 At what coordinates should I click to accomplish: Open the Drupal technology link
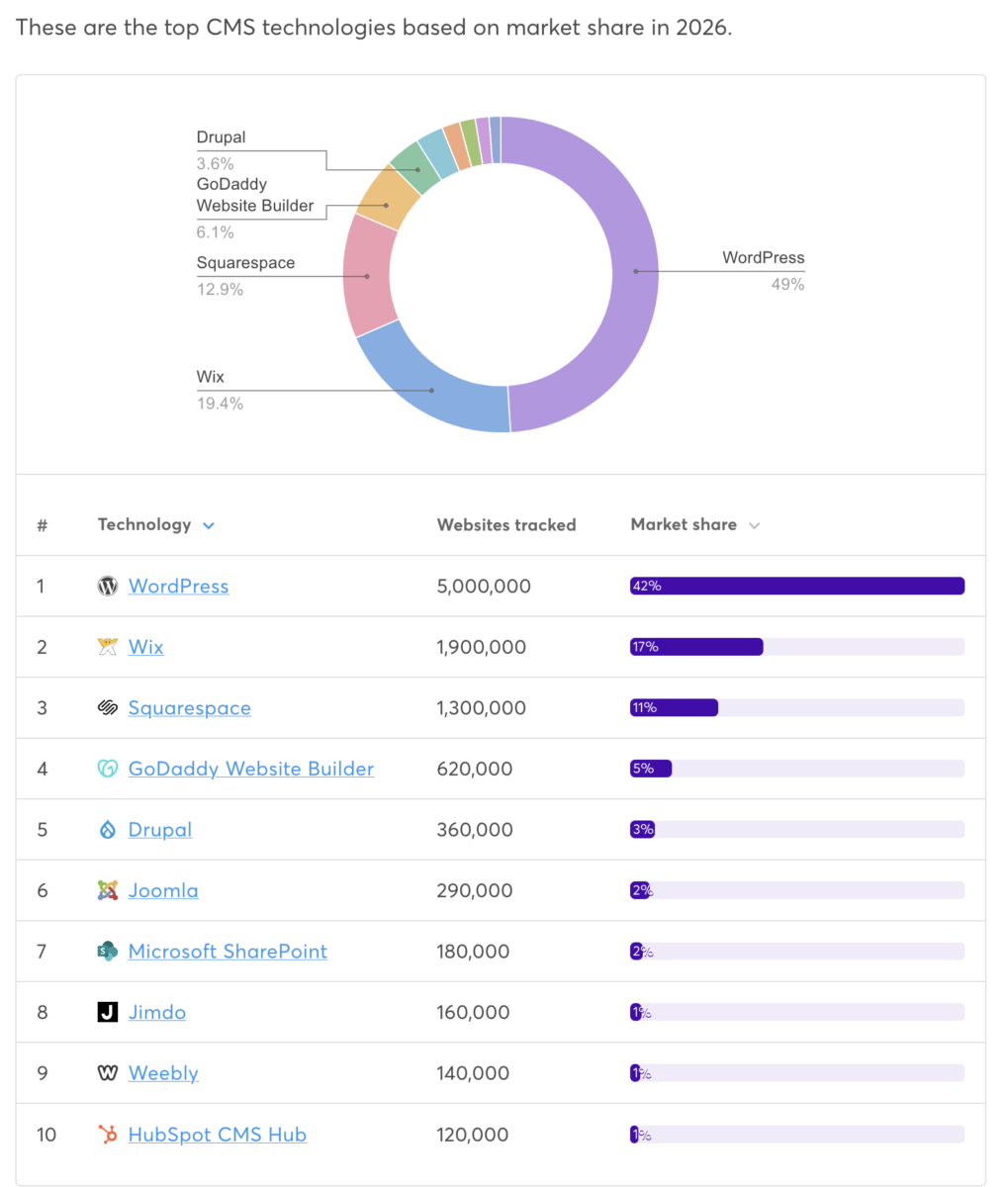coord(160,829)
